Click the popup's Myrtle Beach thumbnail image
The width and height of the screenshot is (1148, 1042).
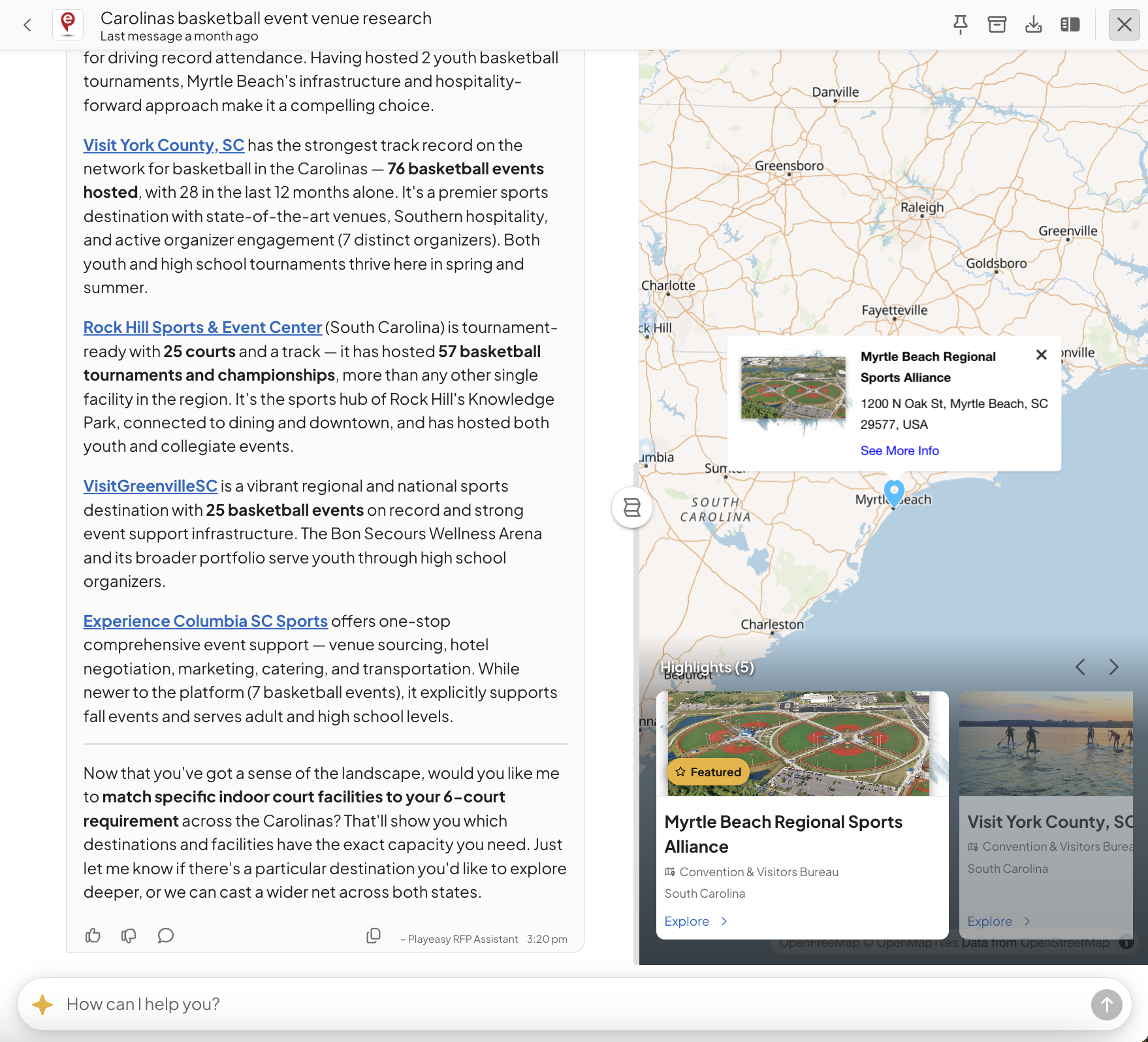793,388
